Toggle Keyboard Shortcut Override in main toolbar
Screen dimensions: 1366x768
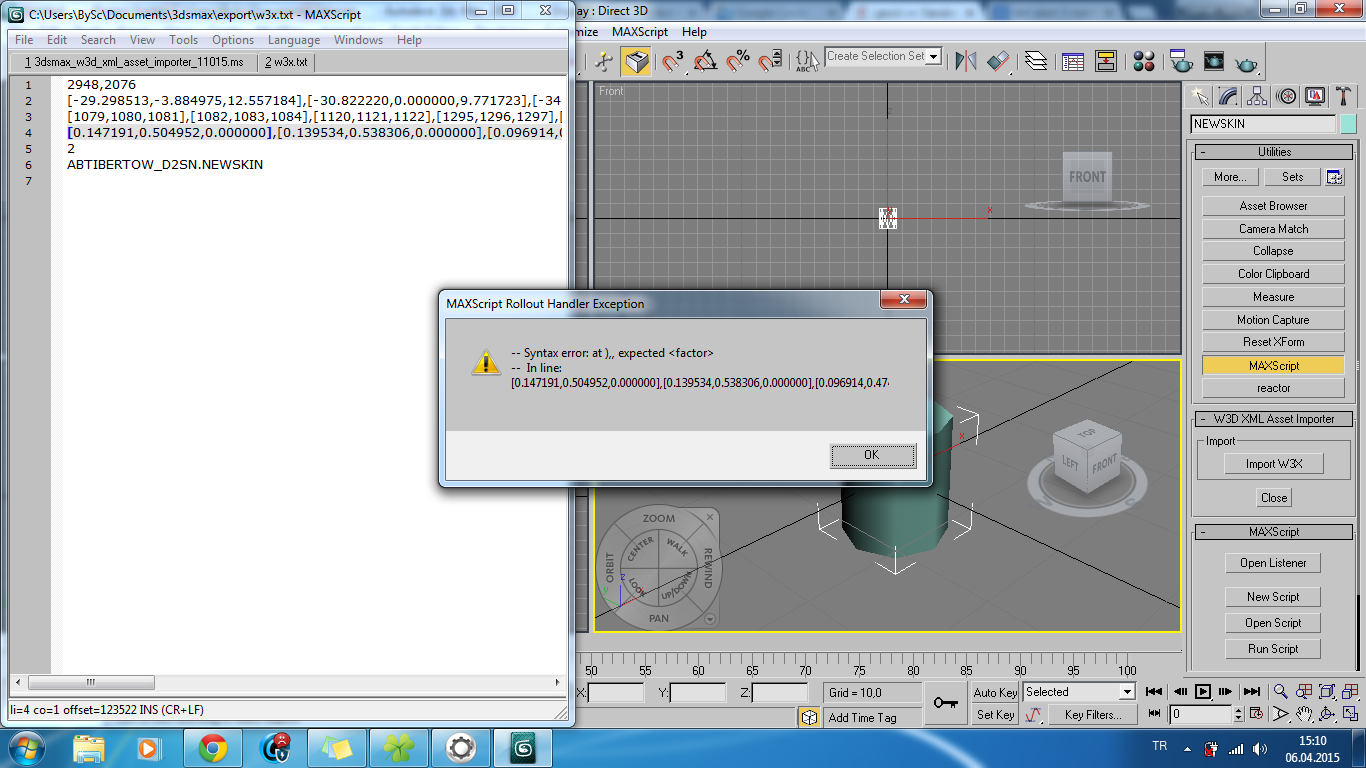(635, 62)
